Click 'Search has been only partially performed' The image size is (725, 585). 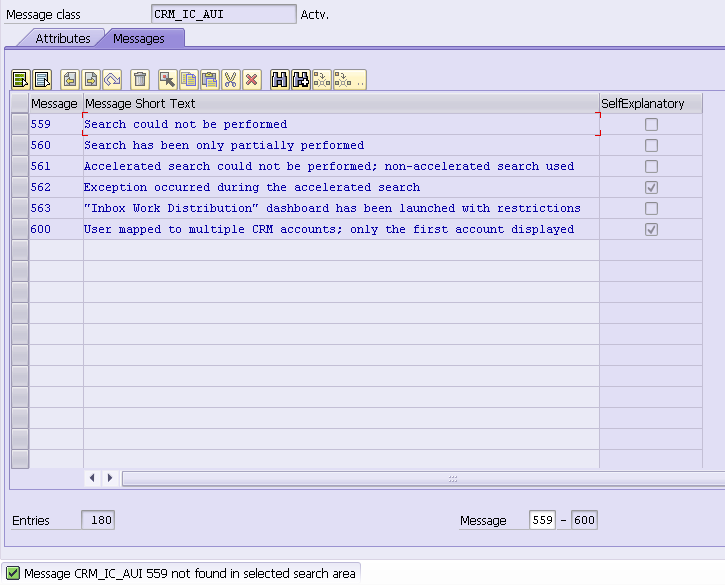point(224,145)
